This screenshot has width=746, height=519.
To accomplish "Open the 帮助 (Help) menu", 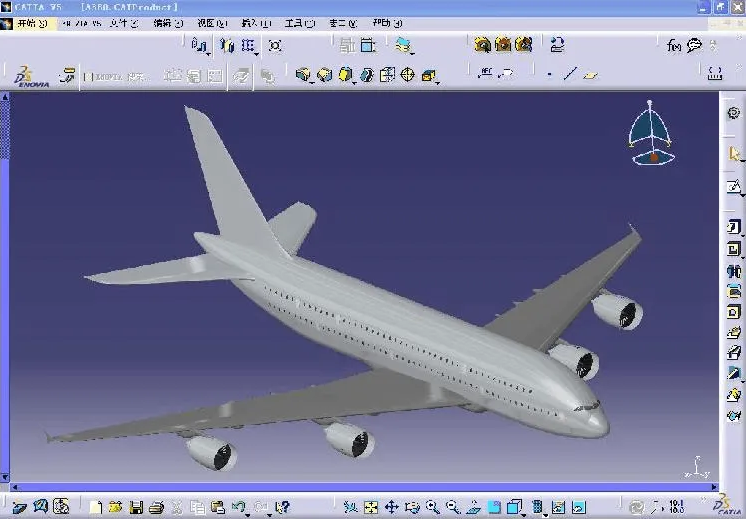I will 382,23.
